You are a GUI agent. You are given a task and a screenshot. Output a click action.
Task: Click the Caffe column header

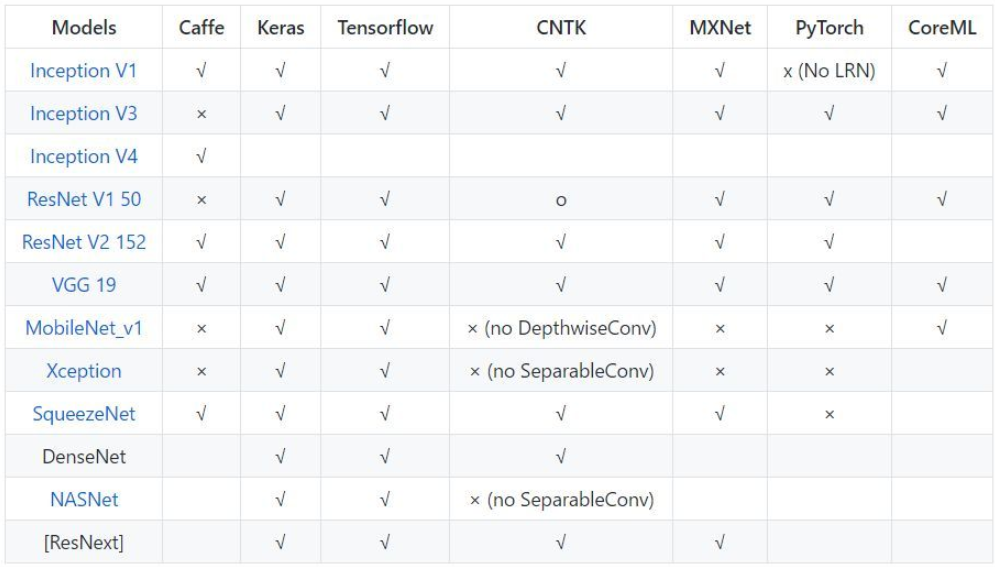[201, 27]
